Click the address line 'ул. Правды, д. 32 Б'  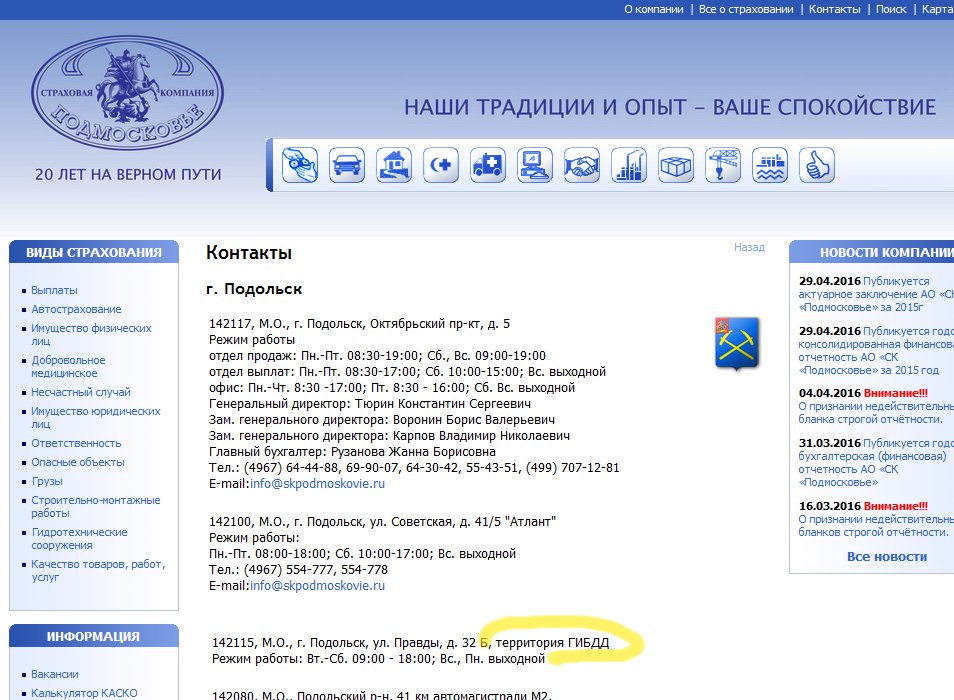[x=410, y=643]
